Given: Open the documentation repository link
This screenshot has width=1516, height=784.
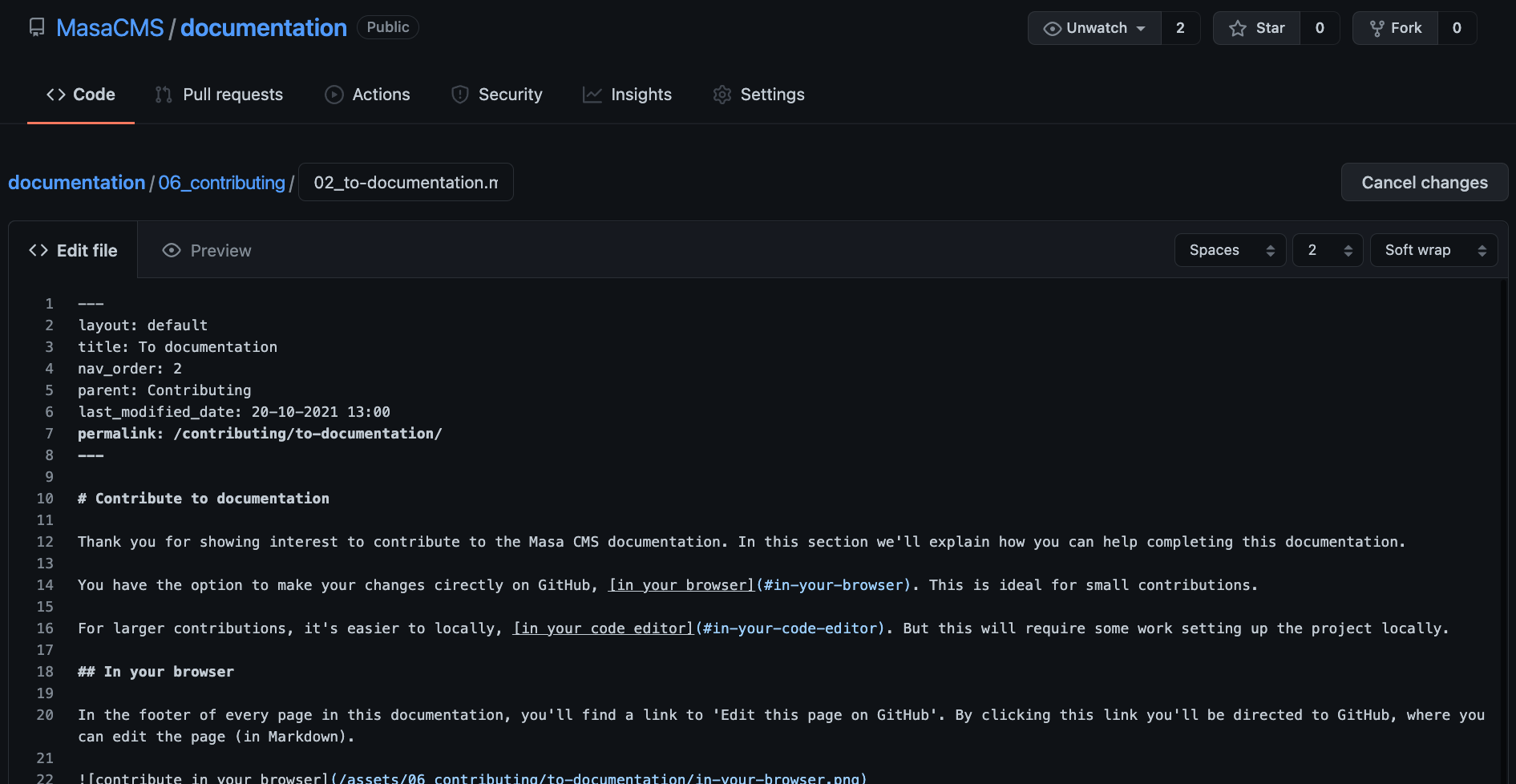Looking at the screenshot, I should [264, 28].
